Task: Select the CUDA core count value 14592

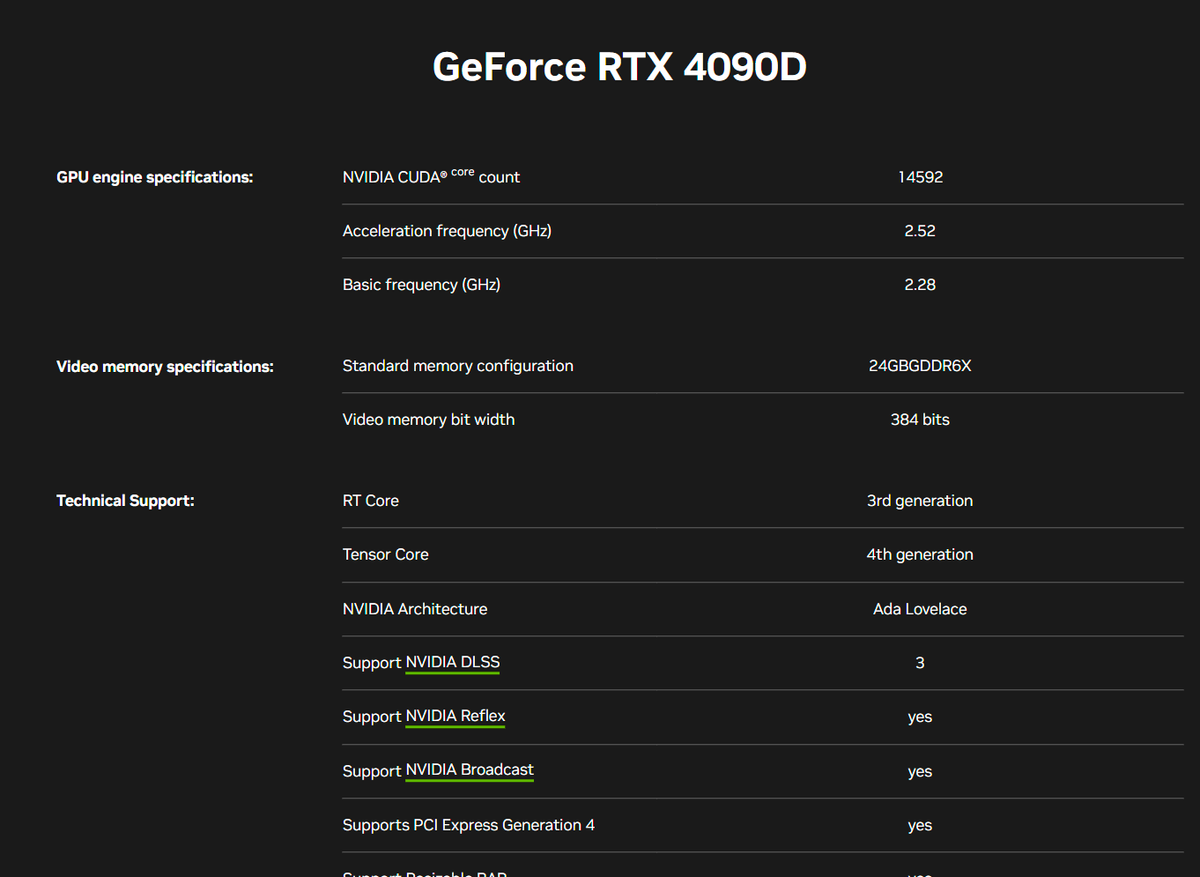Action: tap(920, 176)
